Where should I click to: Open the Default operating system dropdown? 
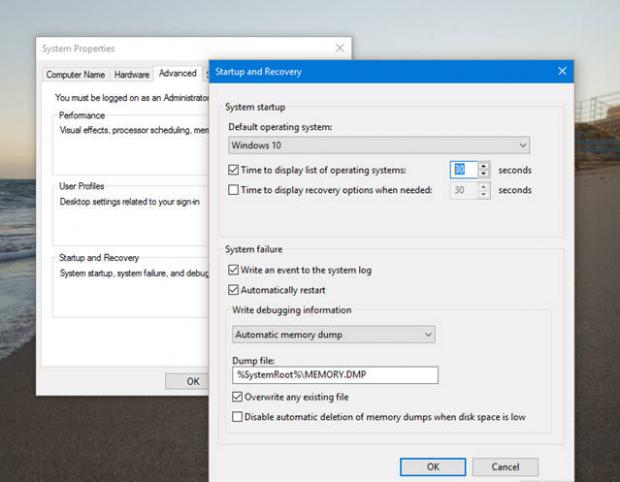[x=379, y=145]
